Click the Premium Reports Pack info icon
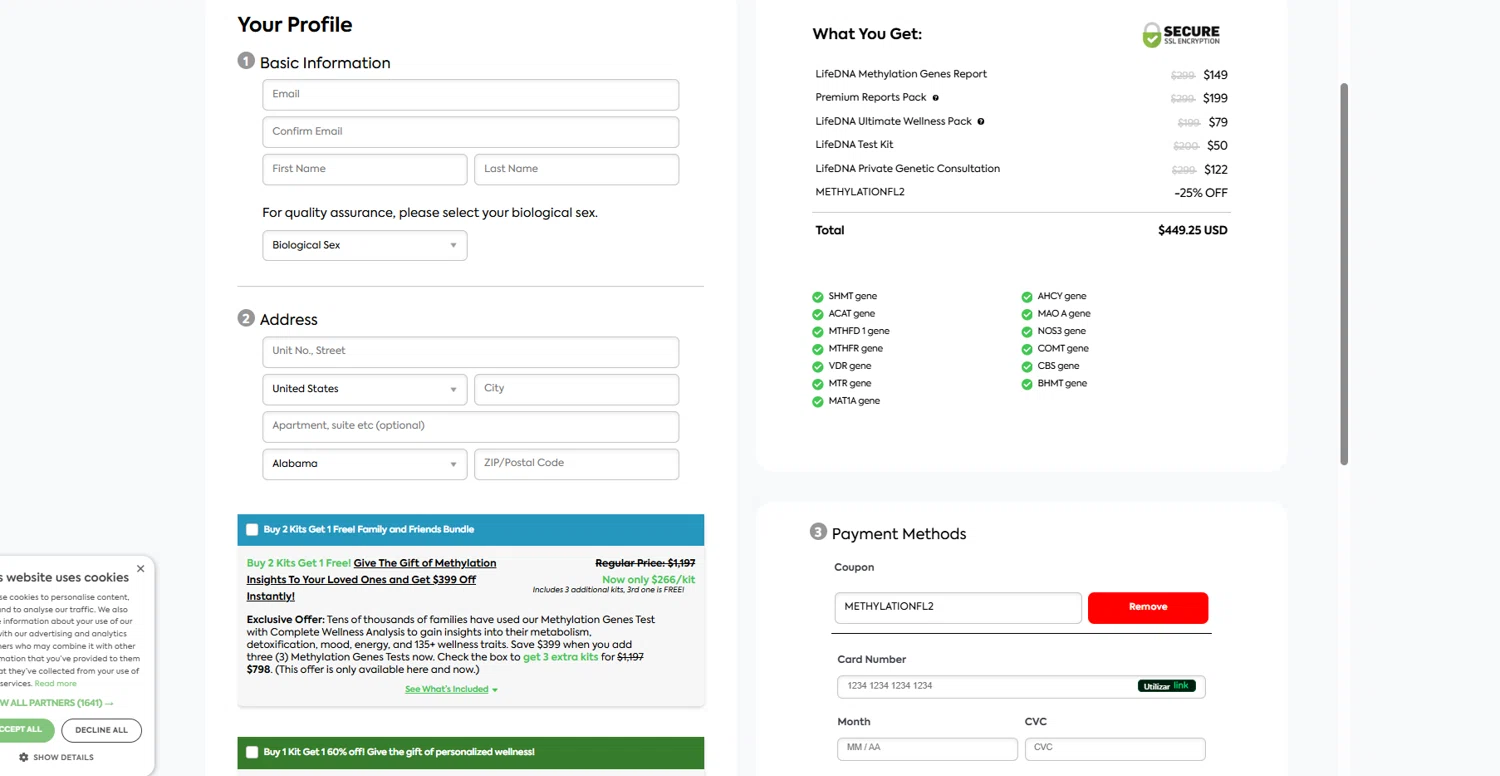Image resolution: width=1500 pixels, height=776 pixels. [x=936, y=98]
